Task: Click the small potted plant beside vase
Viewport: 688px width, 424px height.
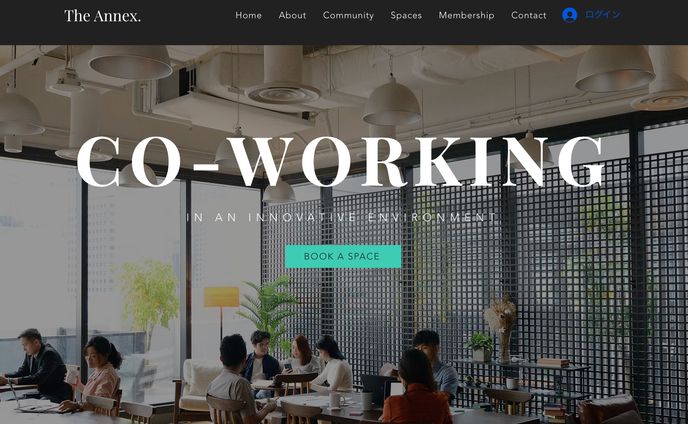Action: (480, 347)
